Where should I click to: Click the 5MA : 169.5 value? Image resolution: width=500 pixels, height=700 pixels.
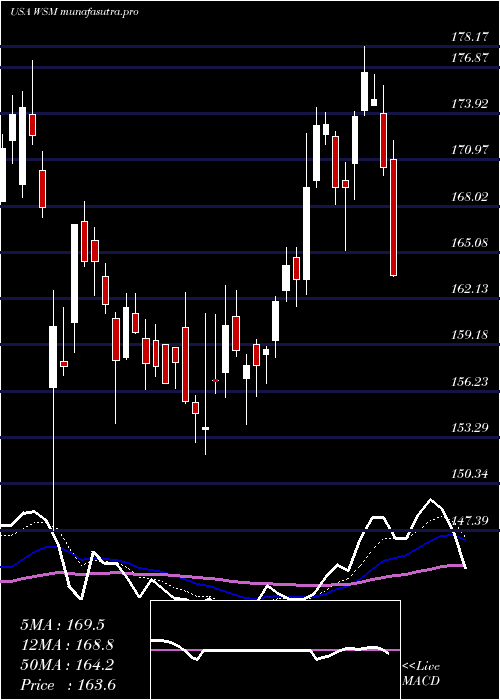tap(62, 625)
